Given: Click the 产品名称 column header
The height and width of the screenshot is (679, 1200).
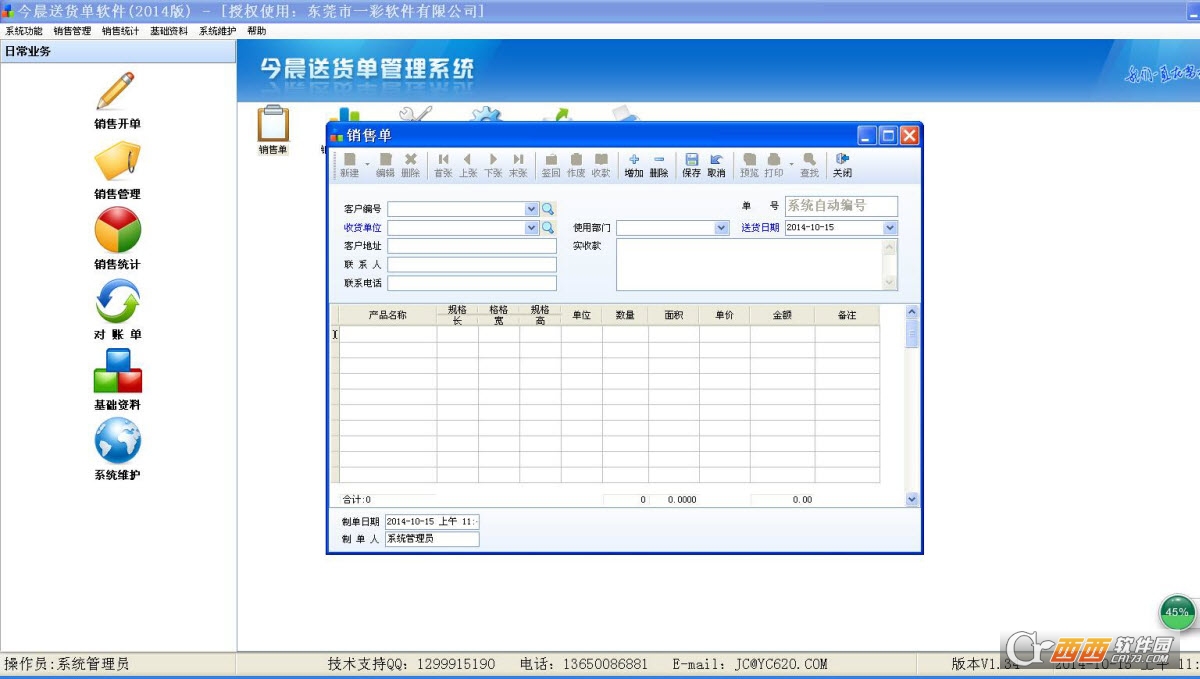Looking at the screenshot, I should 387,315.
